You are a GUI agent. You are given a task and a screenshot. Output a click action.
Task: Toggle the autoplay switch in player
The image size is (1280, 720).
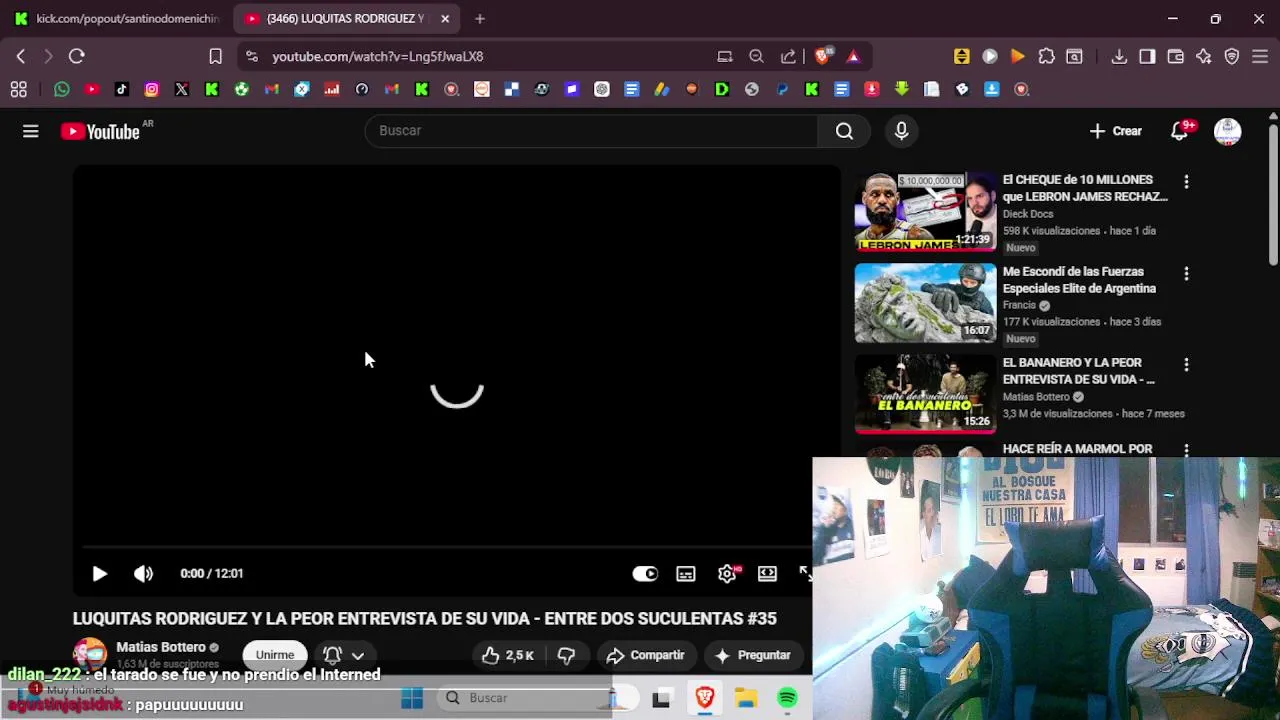(x=645, y=573)
